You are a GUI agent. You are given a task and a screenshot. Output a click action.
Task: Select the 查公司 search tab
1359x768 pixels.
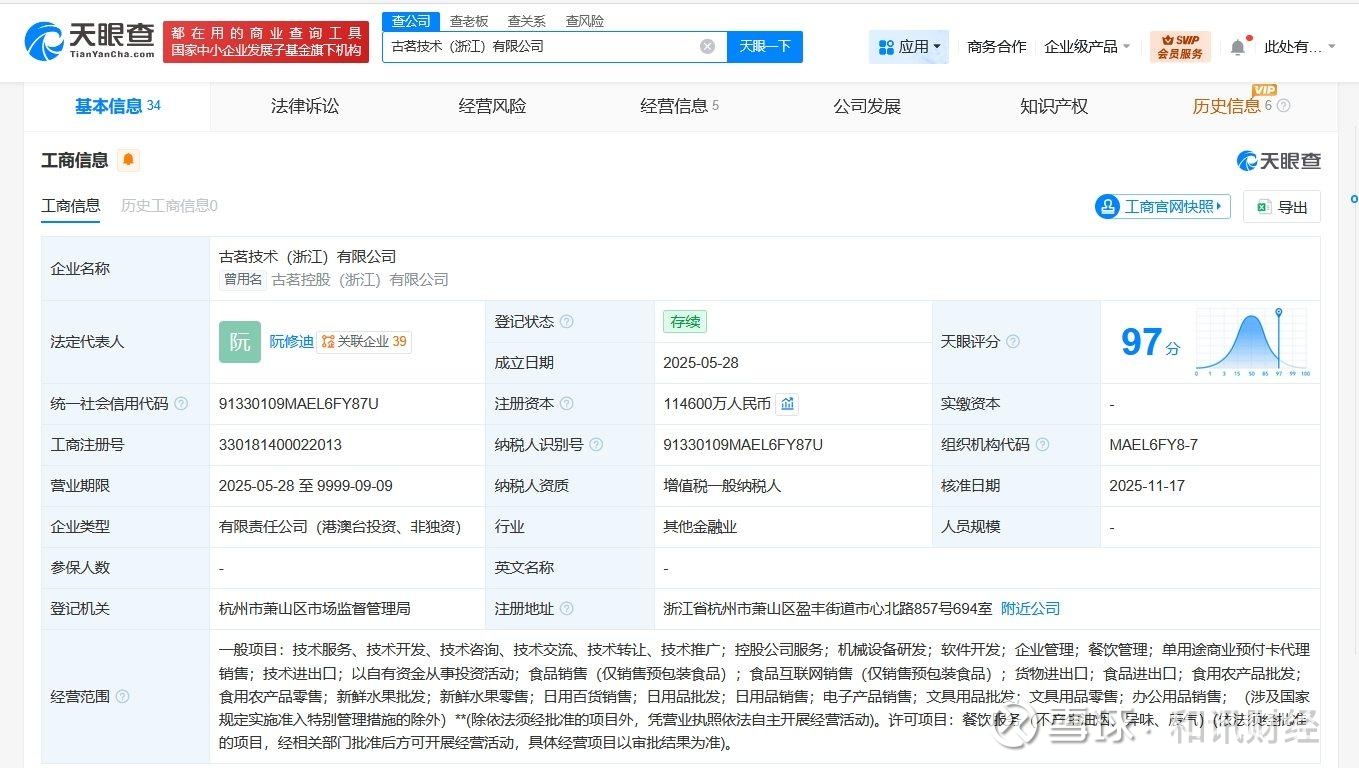point(411,21)
